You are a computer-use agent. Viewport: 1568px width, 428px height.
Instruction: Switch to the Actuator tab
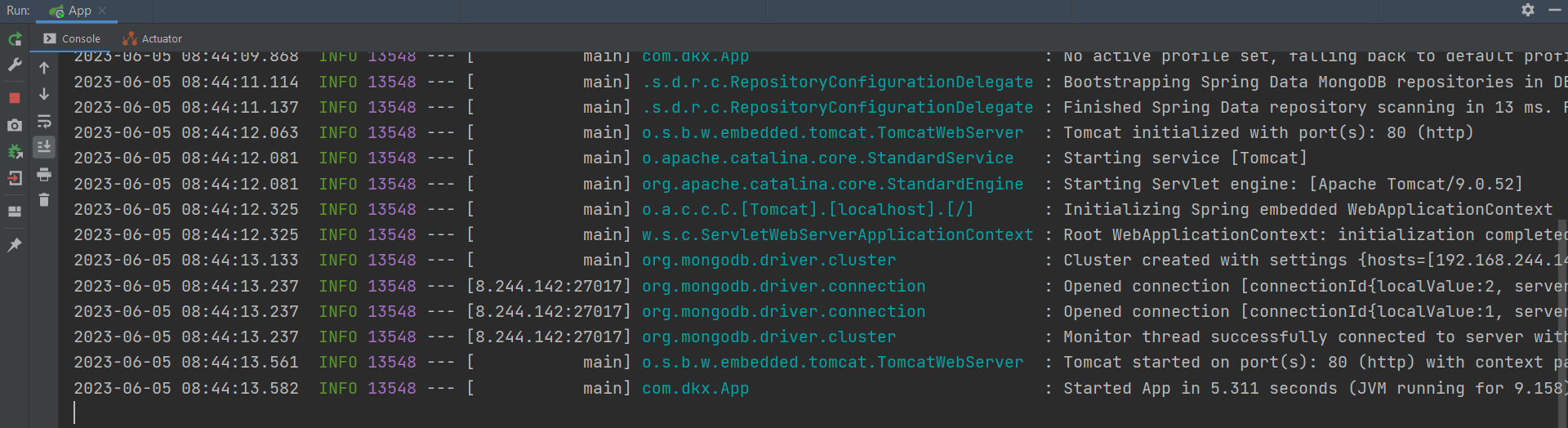point(153,38)
